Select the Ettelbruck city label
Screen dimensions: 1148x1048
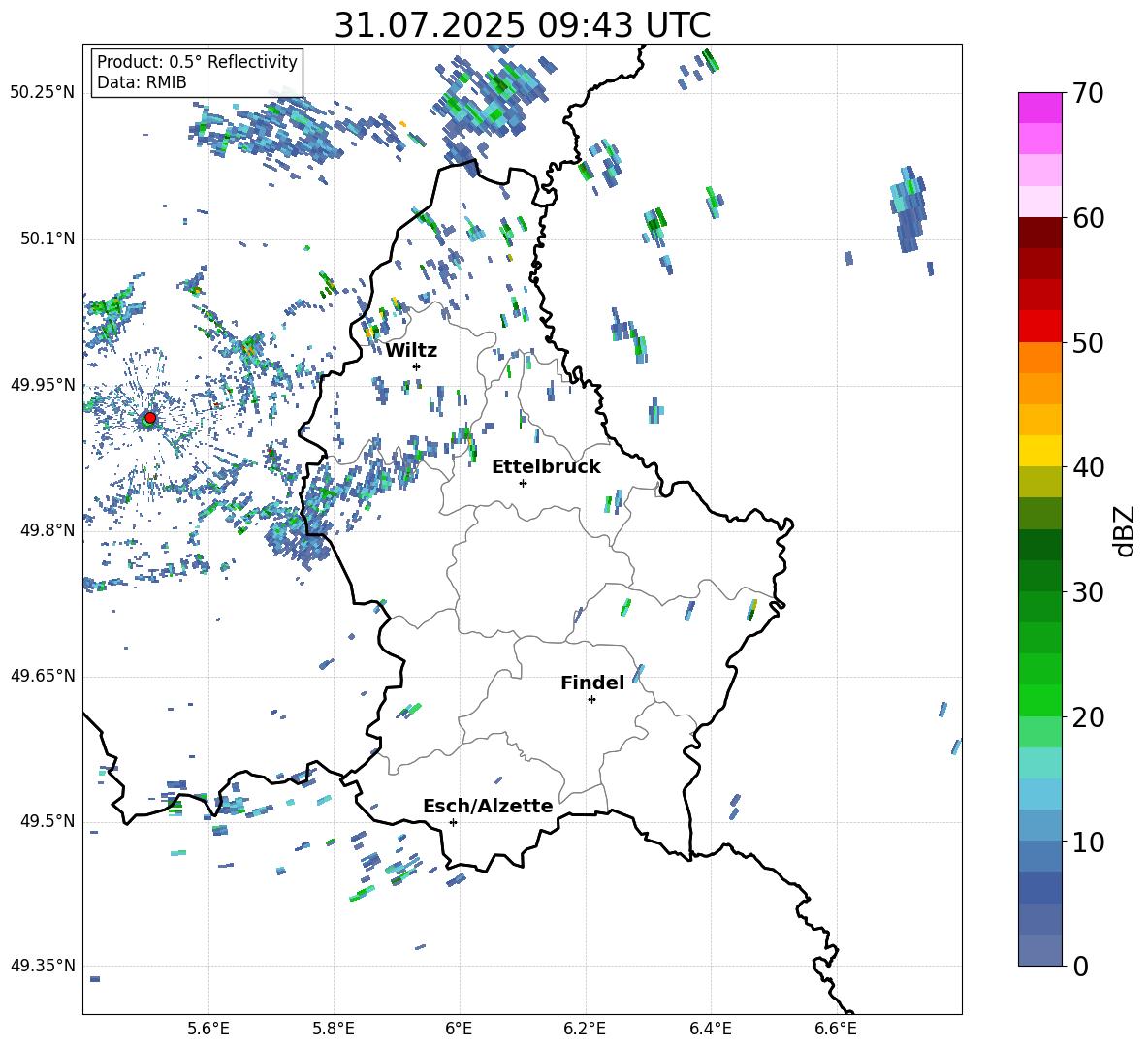[546, 467]
